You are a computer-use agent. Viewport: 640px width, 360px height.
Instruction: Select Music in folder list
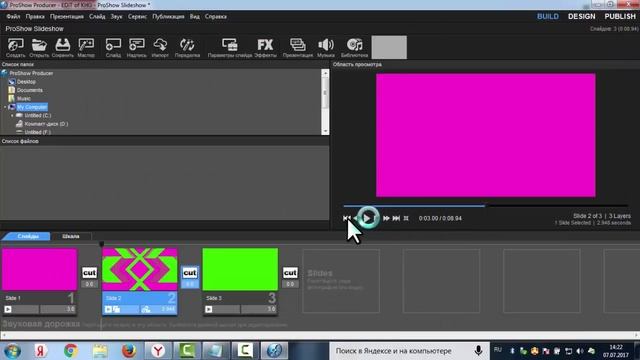[24, 99]
